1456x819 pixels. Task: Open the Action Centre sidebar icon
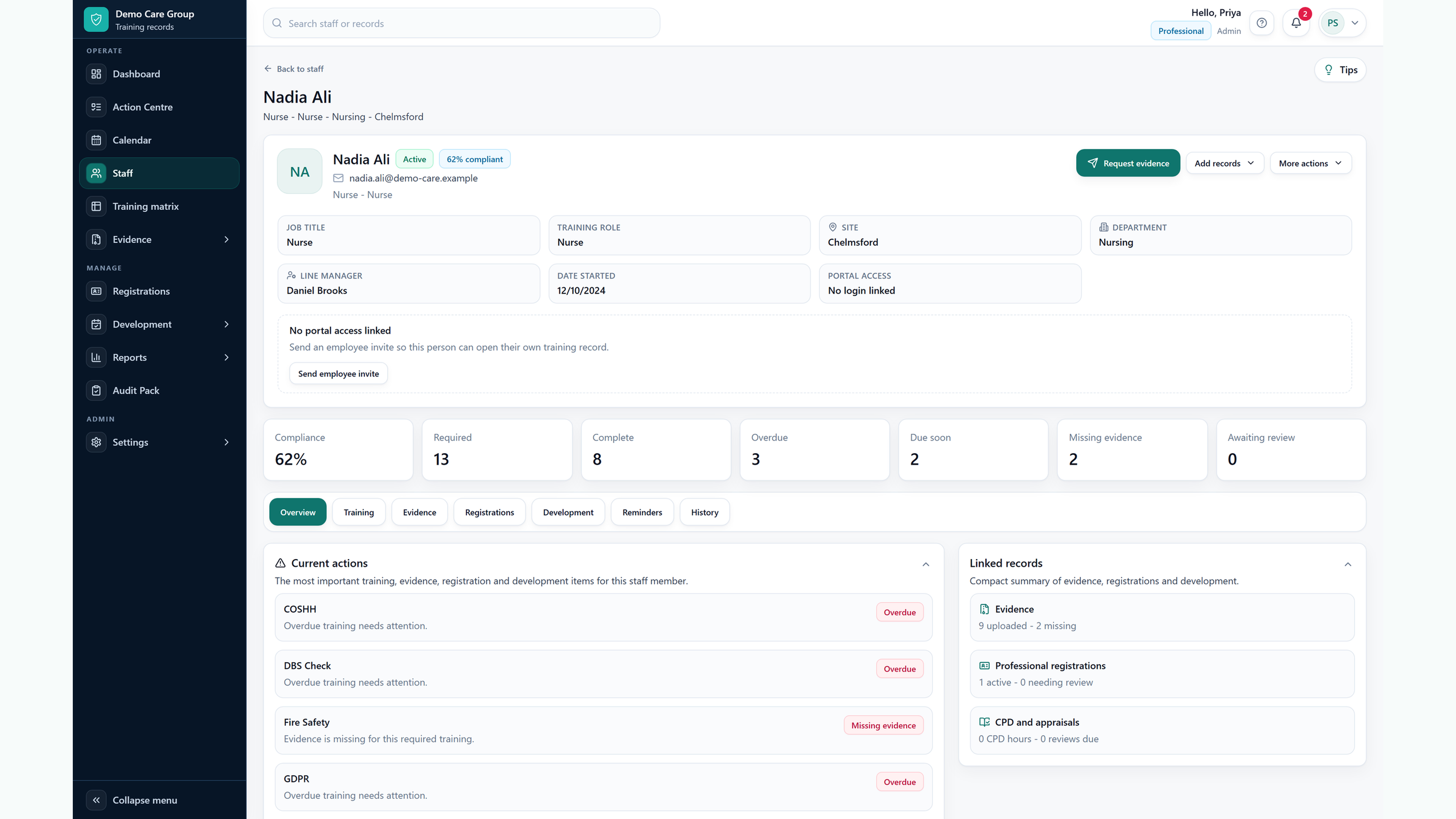(96, 107)
